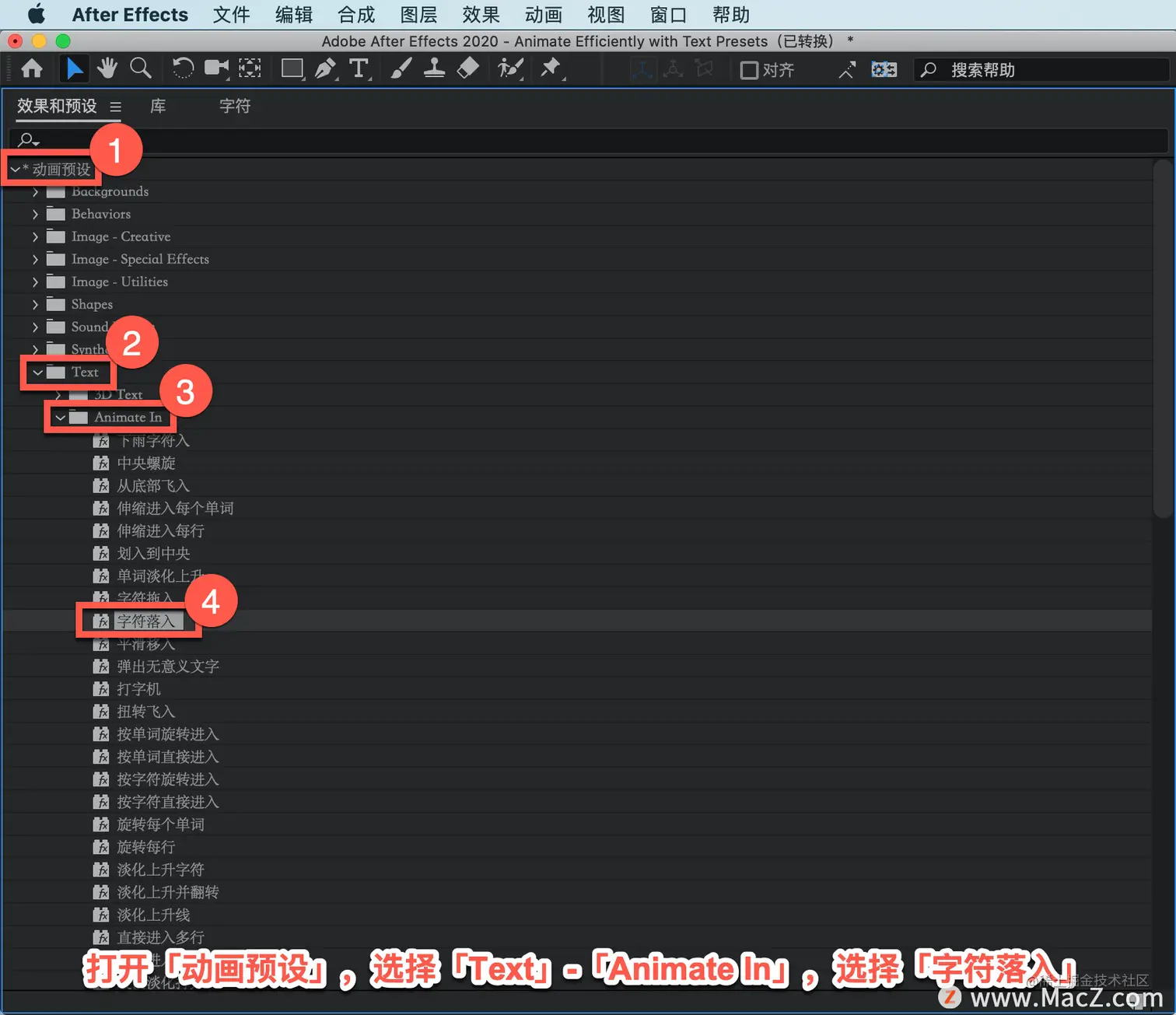Open the 合成 menu
Screen dimensions: 1176x1015
tap(356, 15)
